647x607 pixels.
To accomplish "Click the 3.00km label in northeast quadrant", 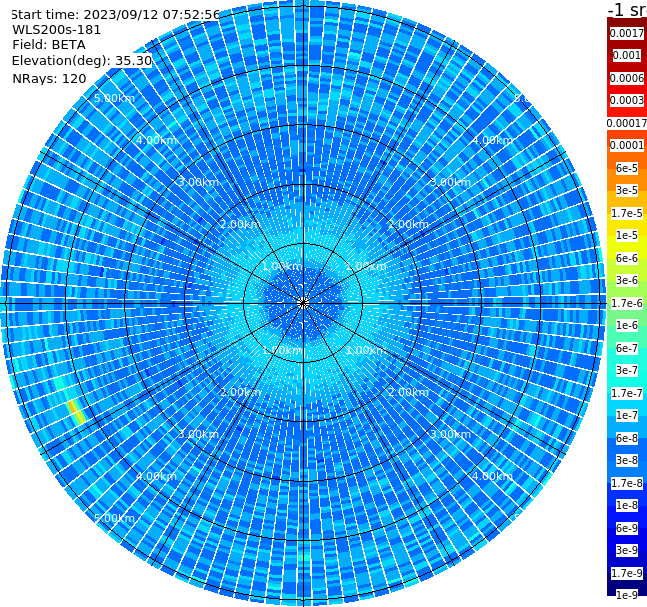I will (451, 182).
